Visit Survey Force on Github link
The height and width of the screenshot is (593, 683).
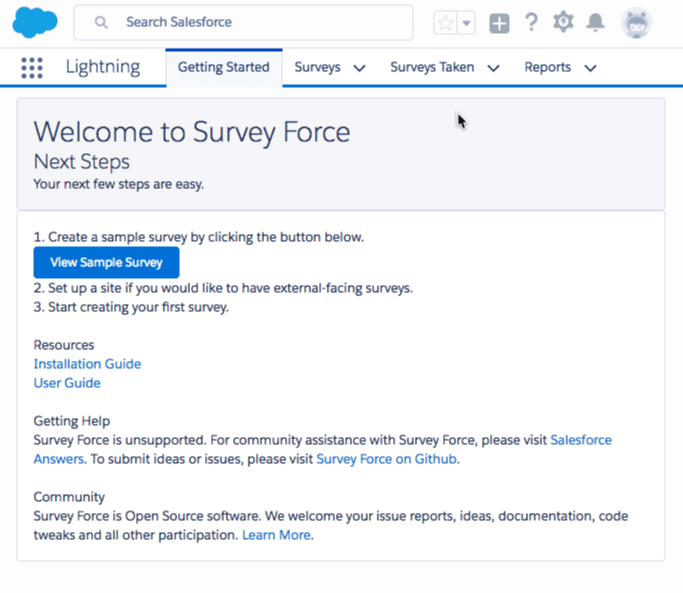386,459
